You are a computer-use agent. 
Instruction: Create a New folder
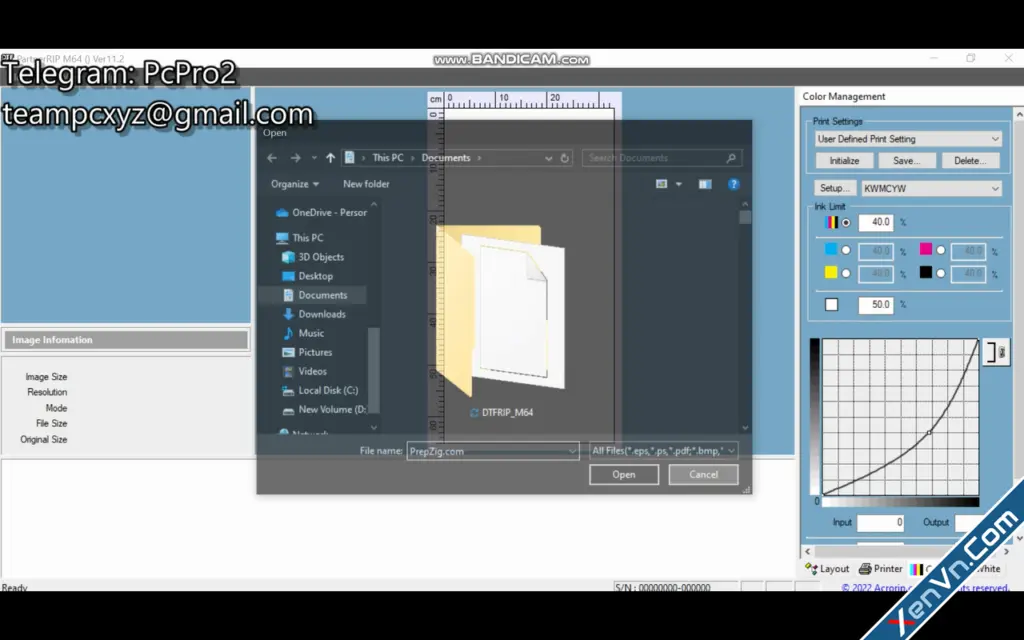(366, 184)
